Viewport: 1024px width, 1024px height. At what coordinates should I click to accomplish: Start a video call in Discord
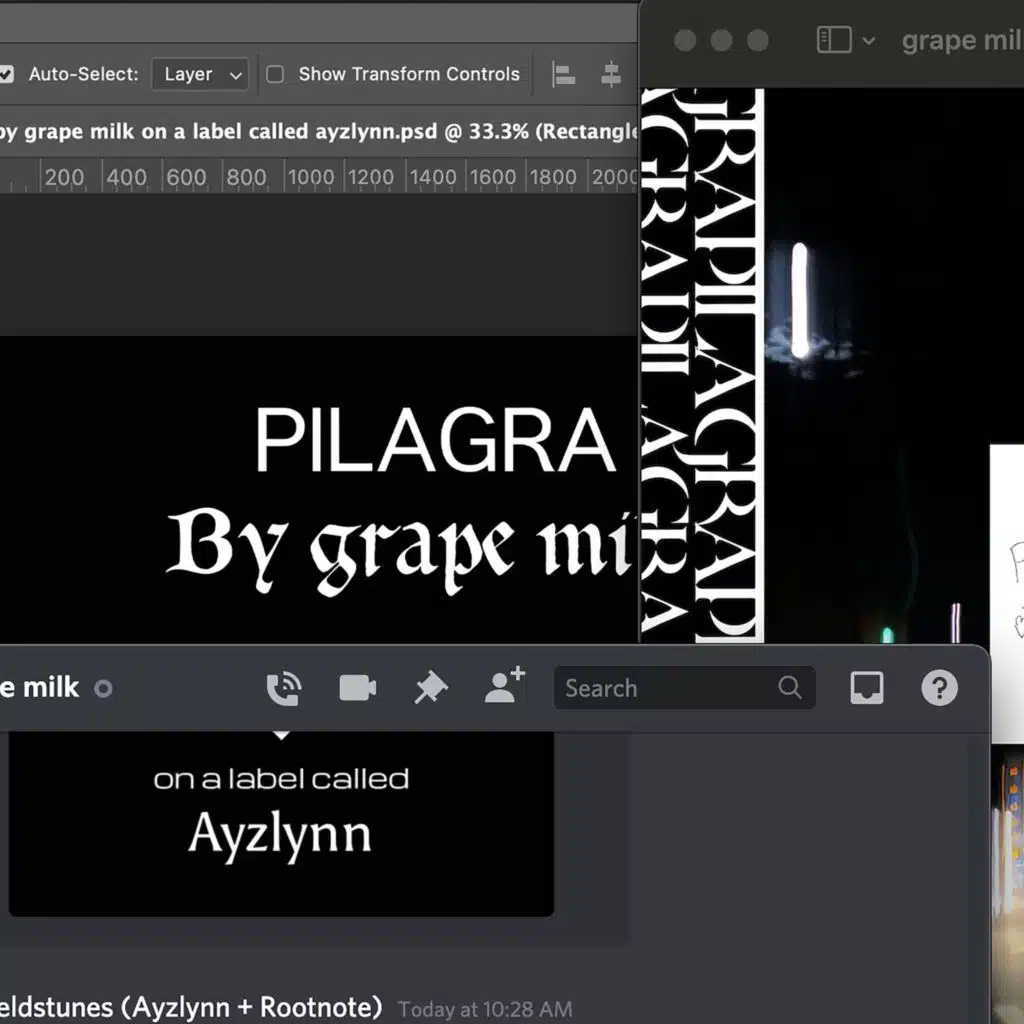pyautogui.click(x=357, y=687)
